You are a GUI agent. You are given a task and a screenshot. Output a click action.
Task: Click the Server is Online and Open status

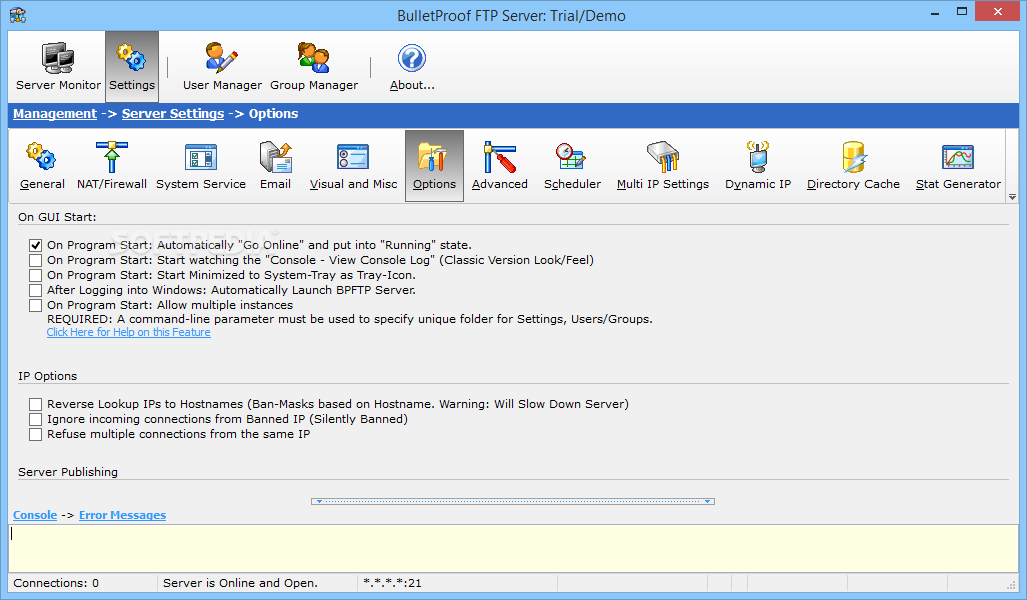tap(240, 583)
